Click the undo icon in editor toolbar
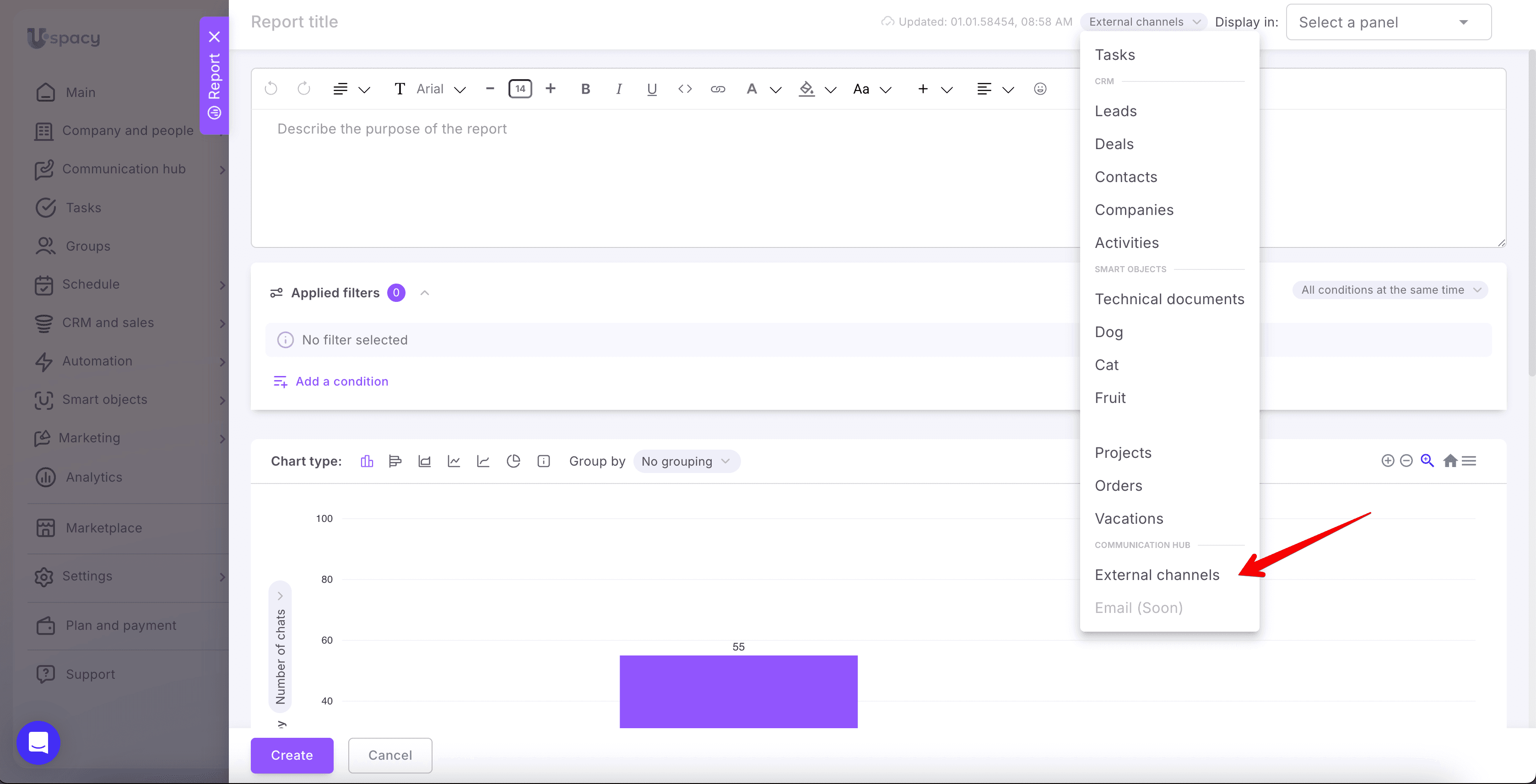Screen dimensions: 1536x784 [x=270, y=89]
